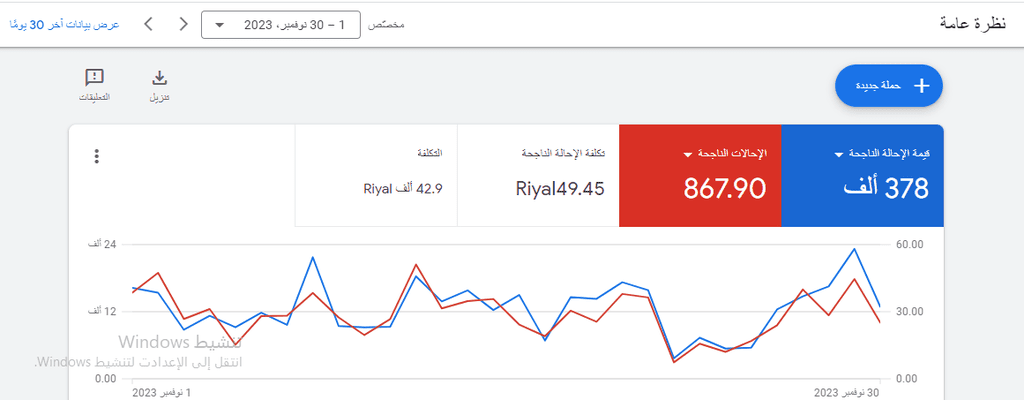Select the blue 378 ألف metric card
Screen dimensions: 1024x400
pos(862,176)
